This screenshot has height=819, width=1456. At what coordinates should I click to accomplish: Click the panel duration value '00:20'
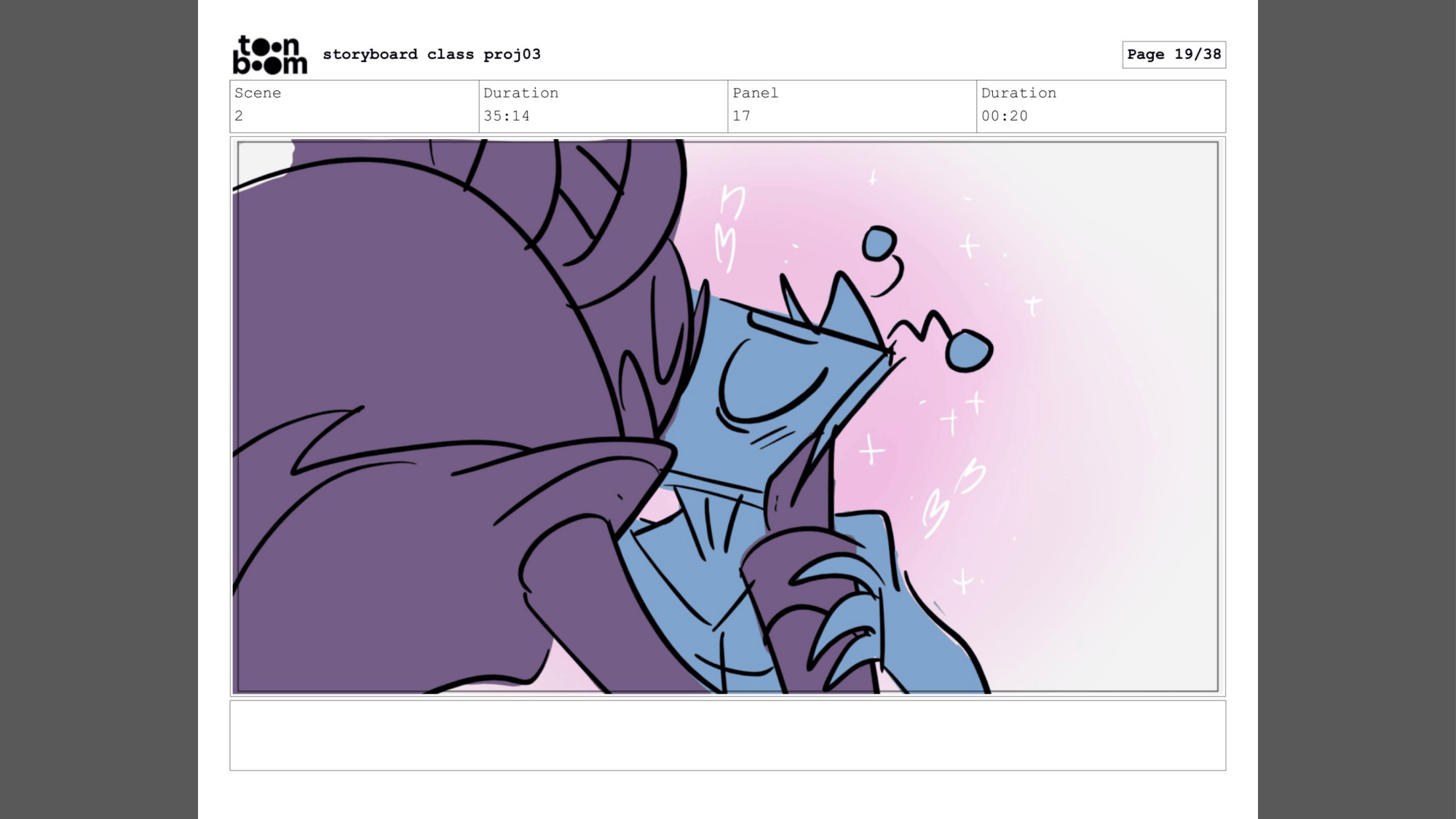point(1004,116)
